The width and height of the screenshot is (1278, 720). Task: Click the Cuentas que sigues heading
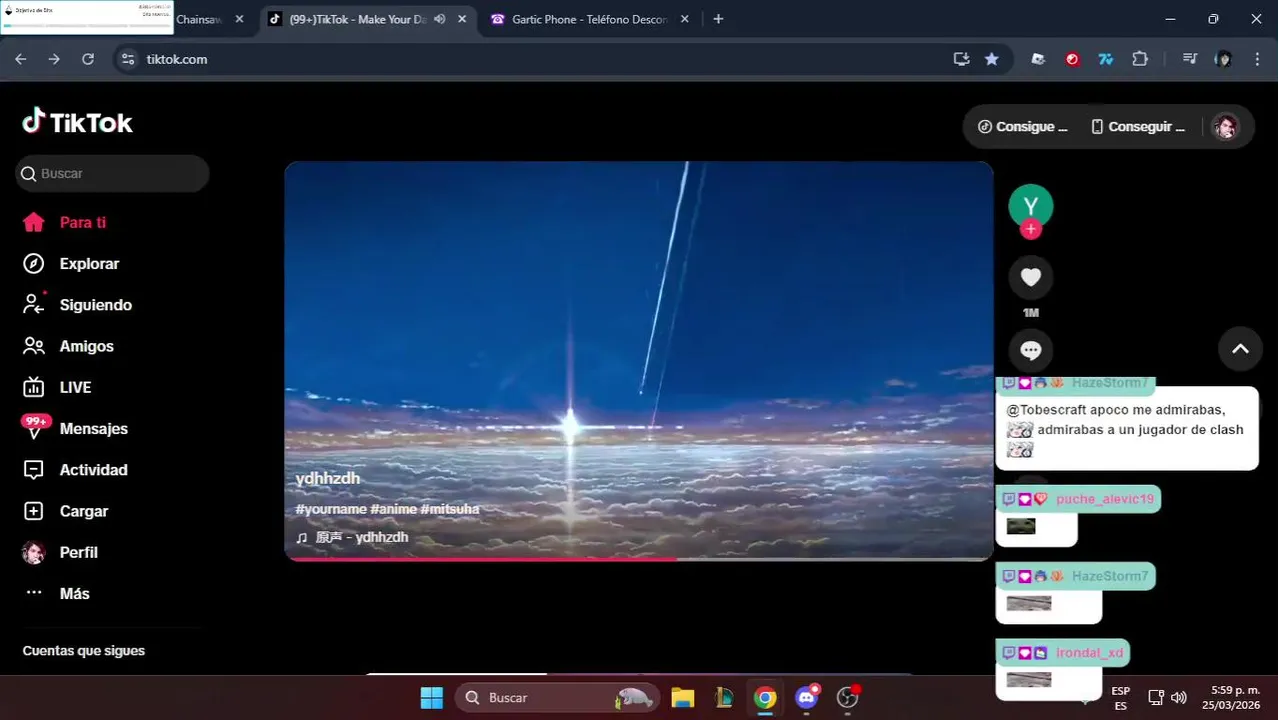click(x=84, y=651)
